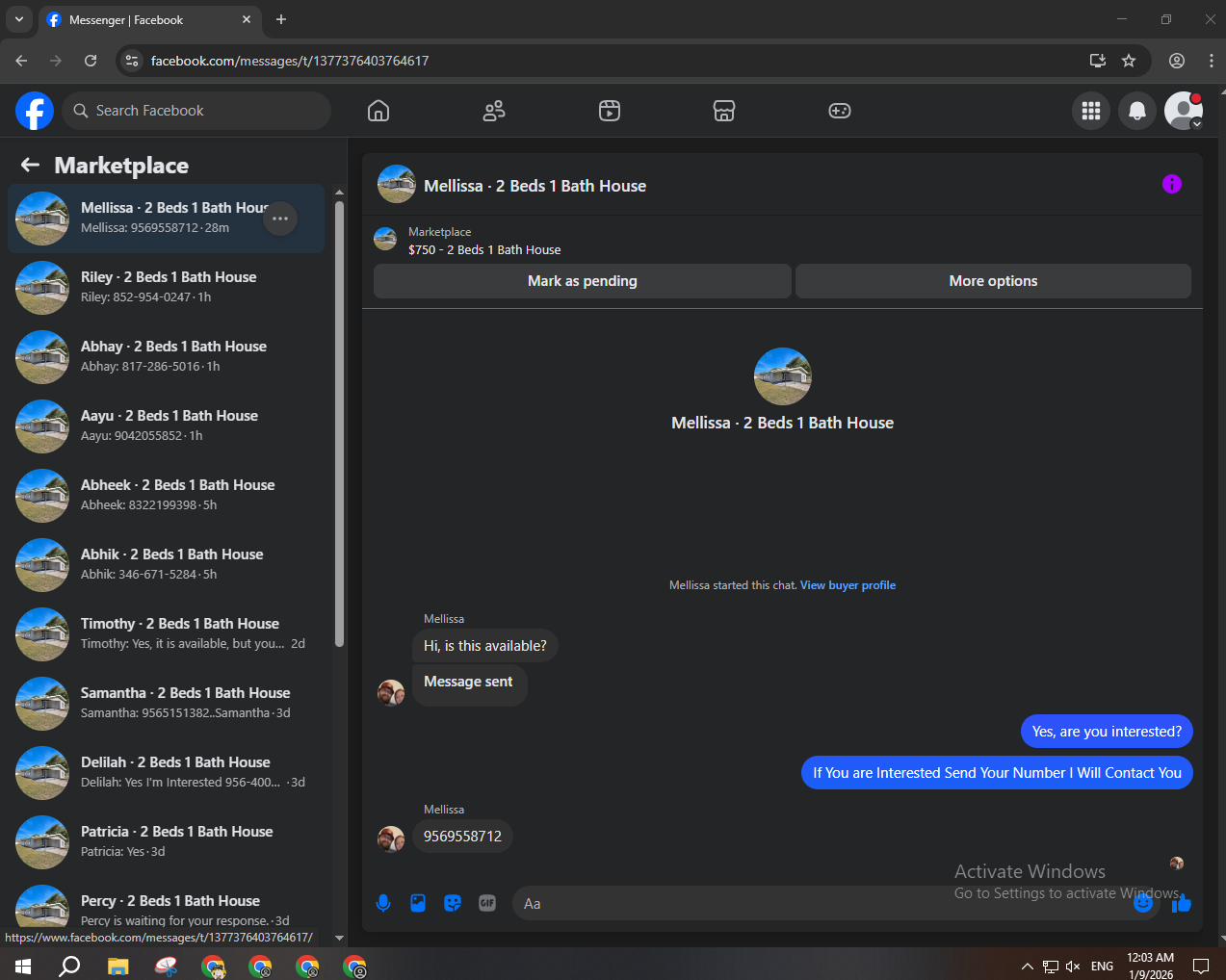Open Timothy's 2 Beds 1 Bath House chat

[x=166, y=634]
